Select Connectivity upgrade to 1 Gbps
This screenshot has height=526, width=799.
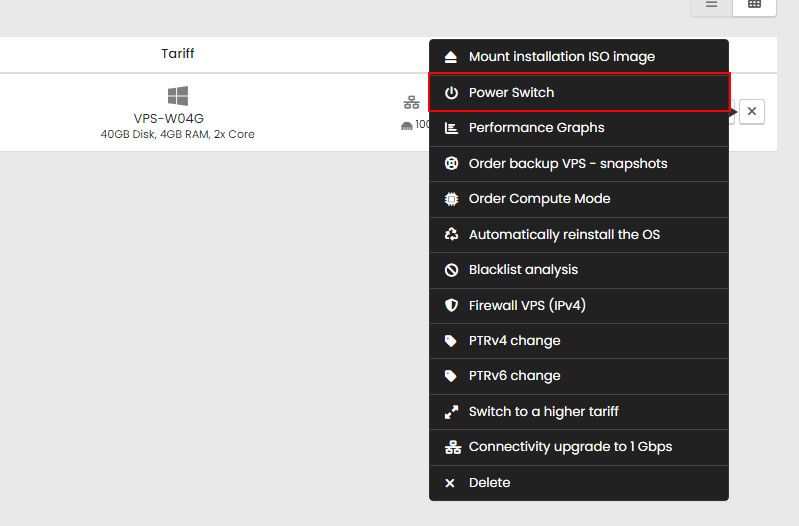pos(579,447)
